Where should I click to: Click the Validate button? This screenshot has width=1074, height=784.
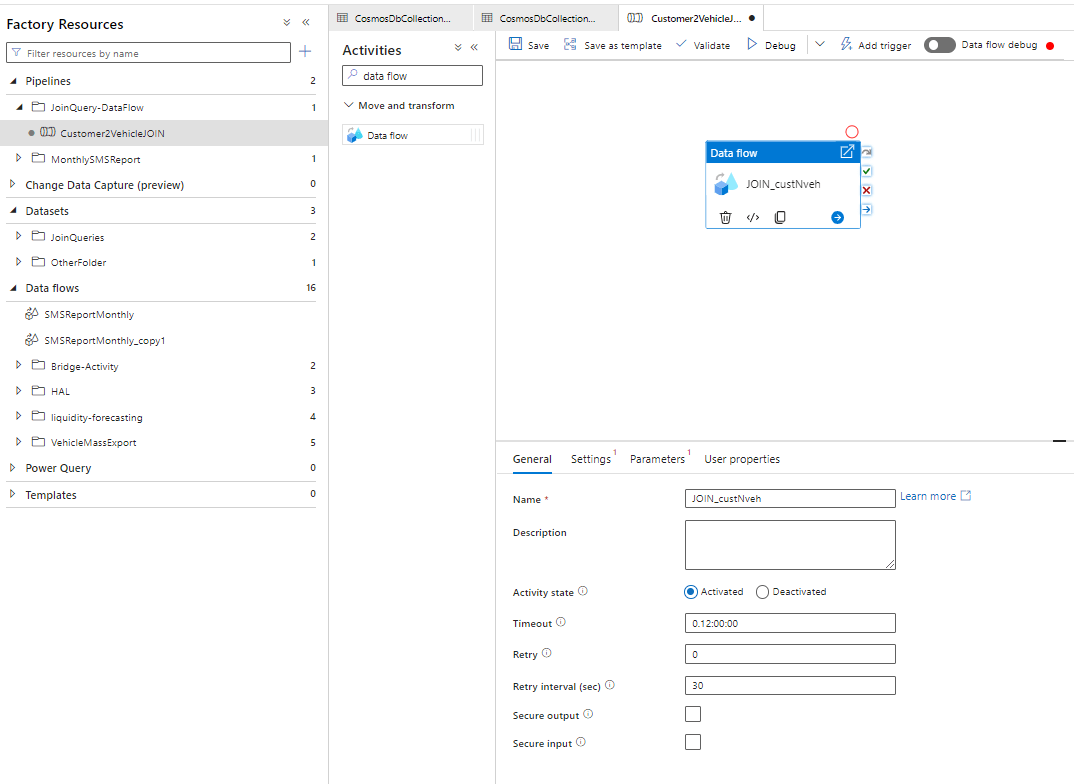(x=703, y=45)
